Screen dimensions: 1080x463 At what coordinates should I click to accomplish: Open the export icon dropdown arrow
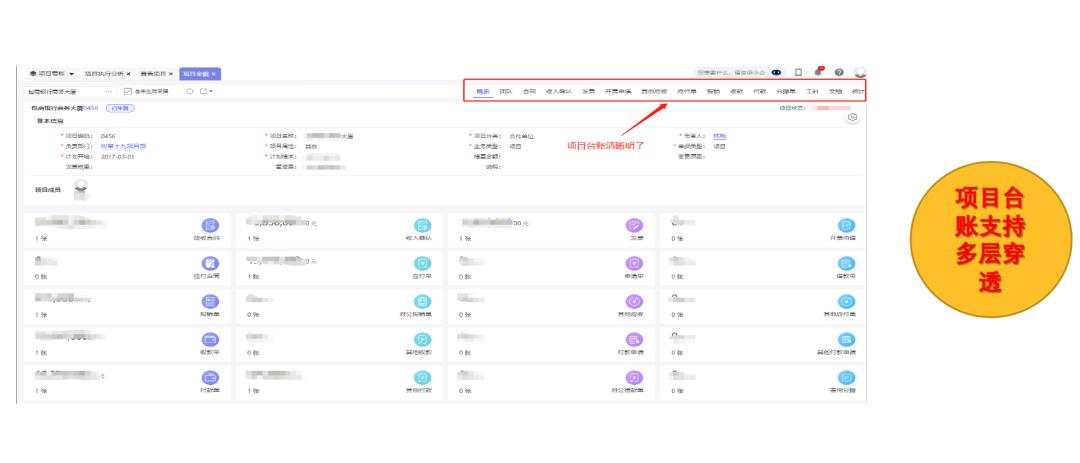coord(212,91)
